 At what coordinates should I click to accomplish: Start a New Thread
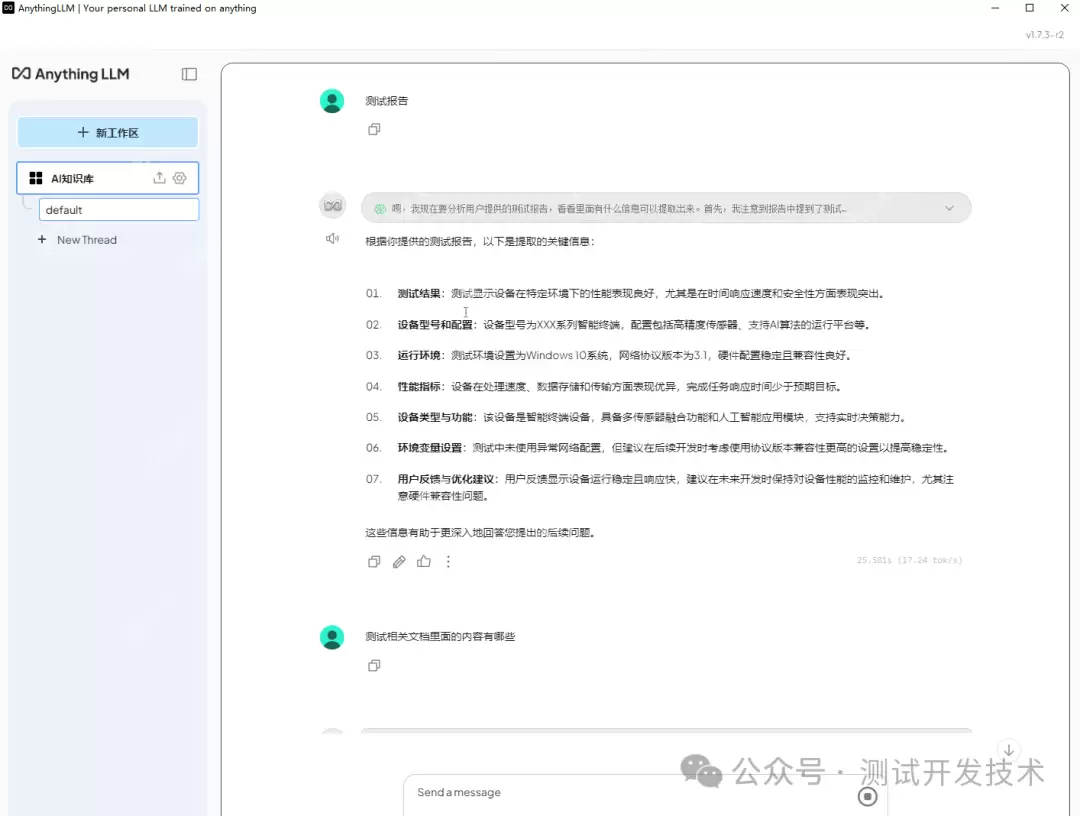77,239
